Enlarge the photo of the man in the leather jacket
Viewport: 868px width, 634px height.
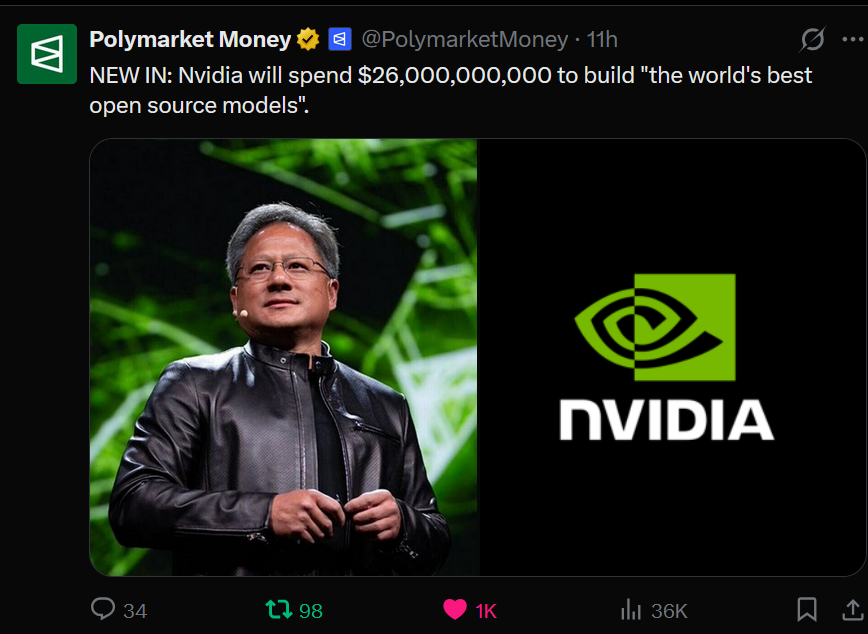point(283,357)
